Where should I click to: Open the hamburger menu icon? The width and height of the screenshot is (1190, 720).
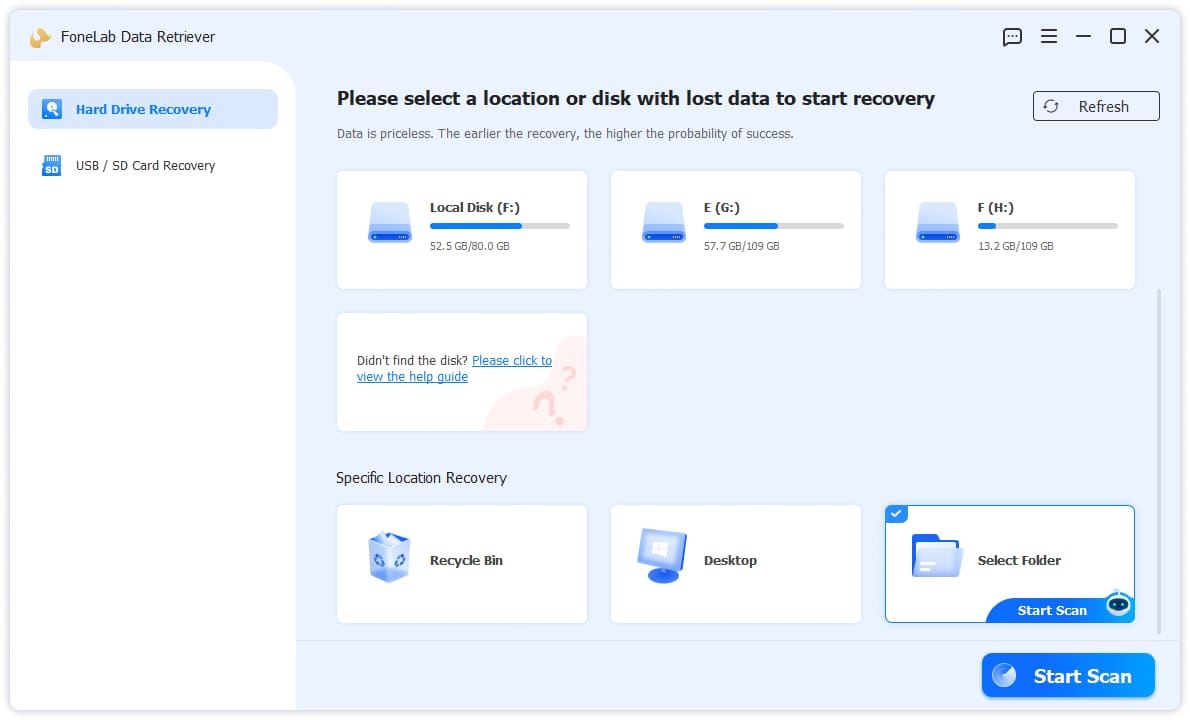(x=1048, y=36)
